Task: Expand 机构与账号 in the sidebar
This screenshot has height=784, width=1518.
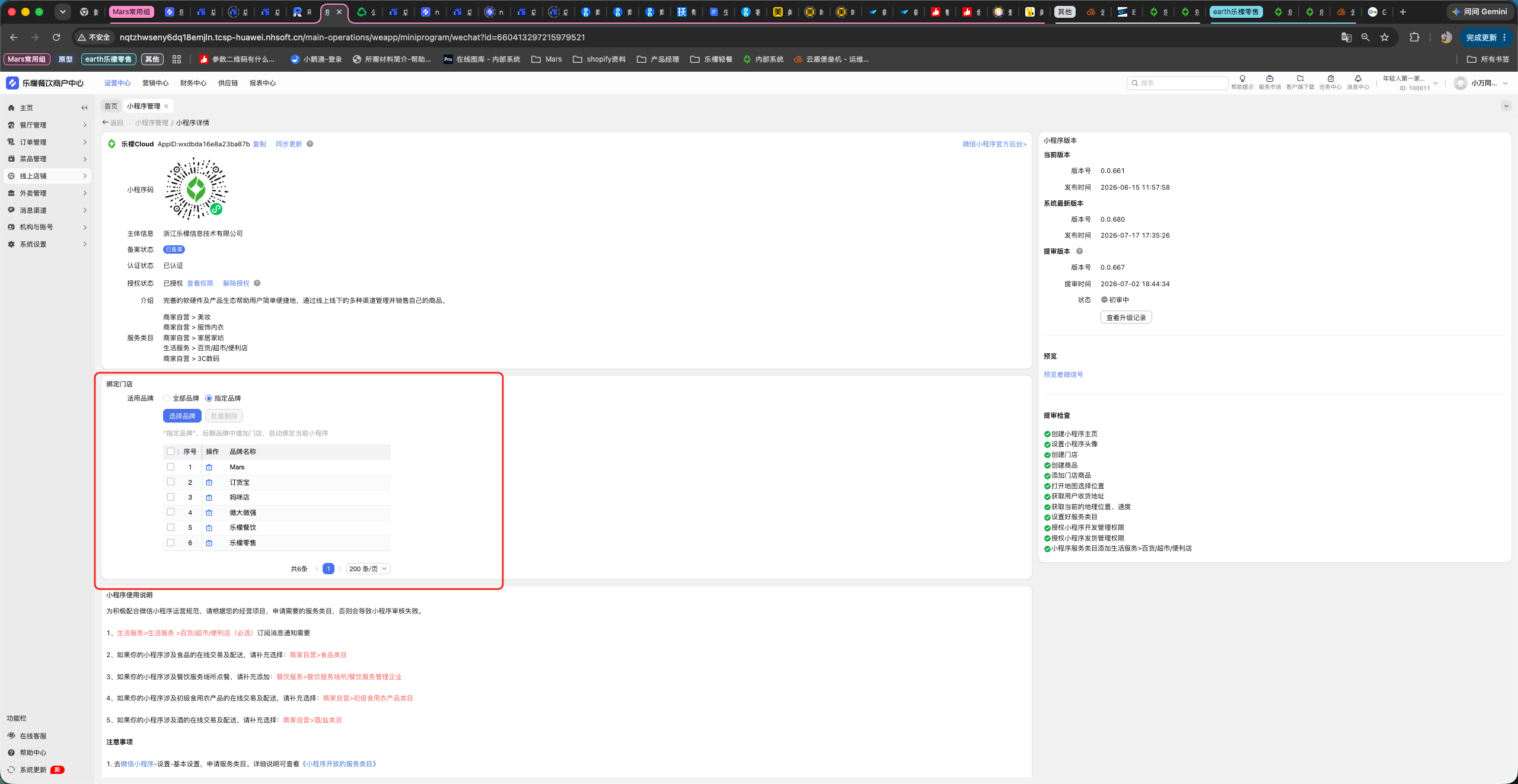Action: (x=47, y=227)
